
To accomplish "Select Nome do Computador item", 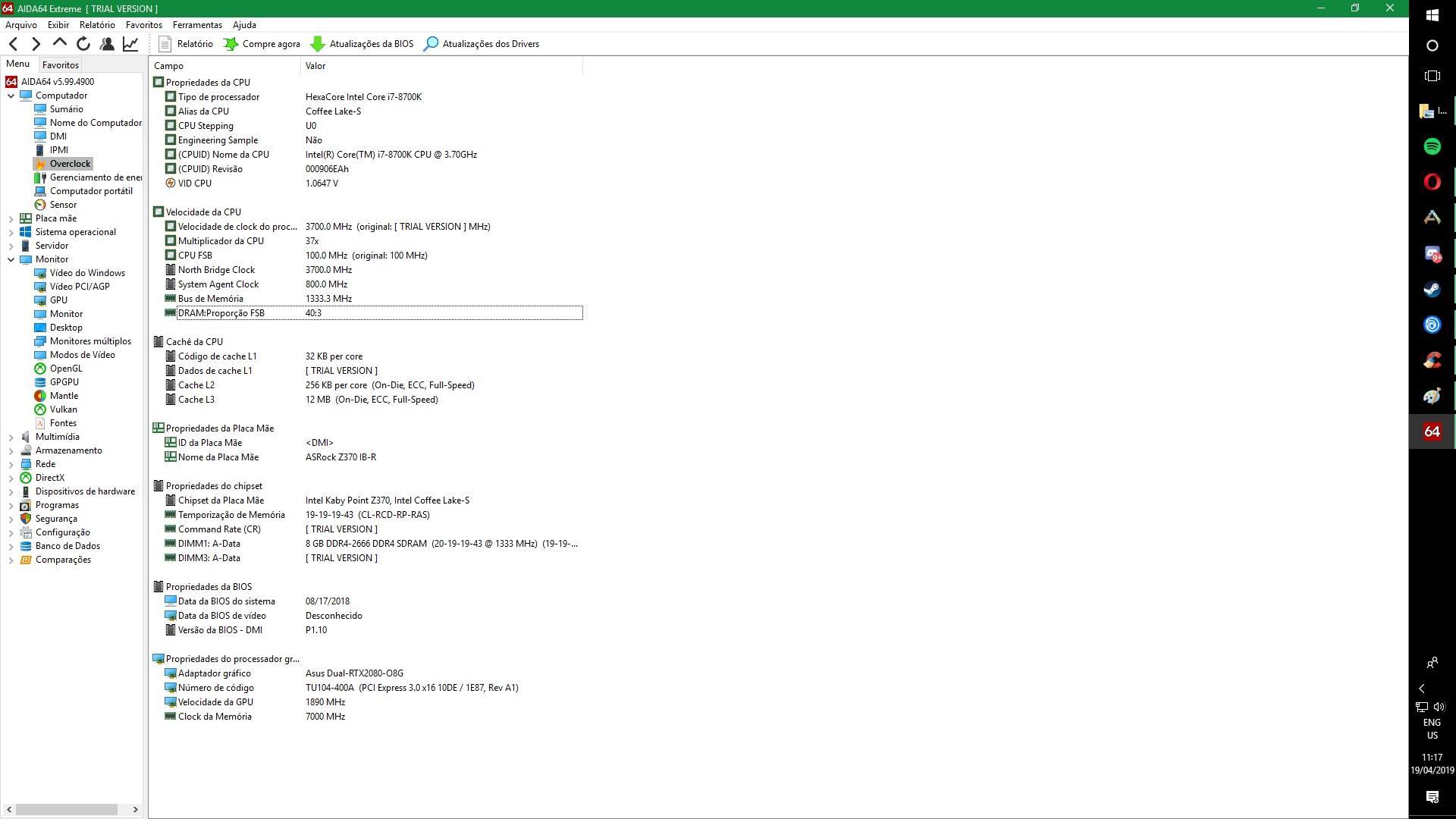I will 96,123.
